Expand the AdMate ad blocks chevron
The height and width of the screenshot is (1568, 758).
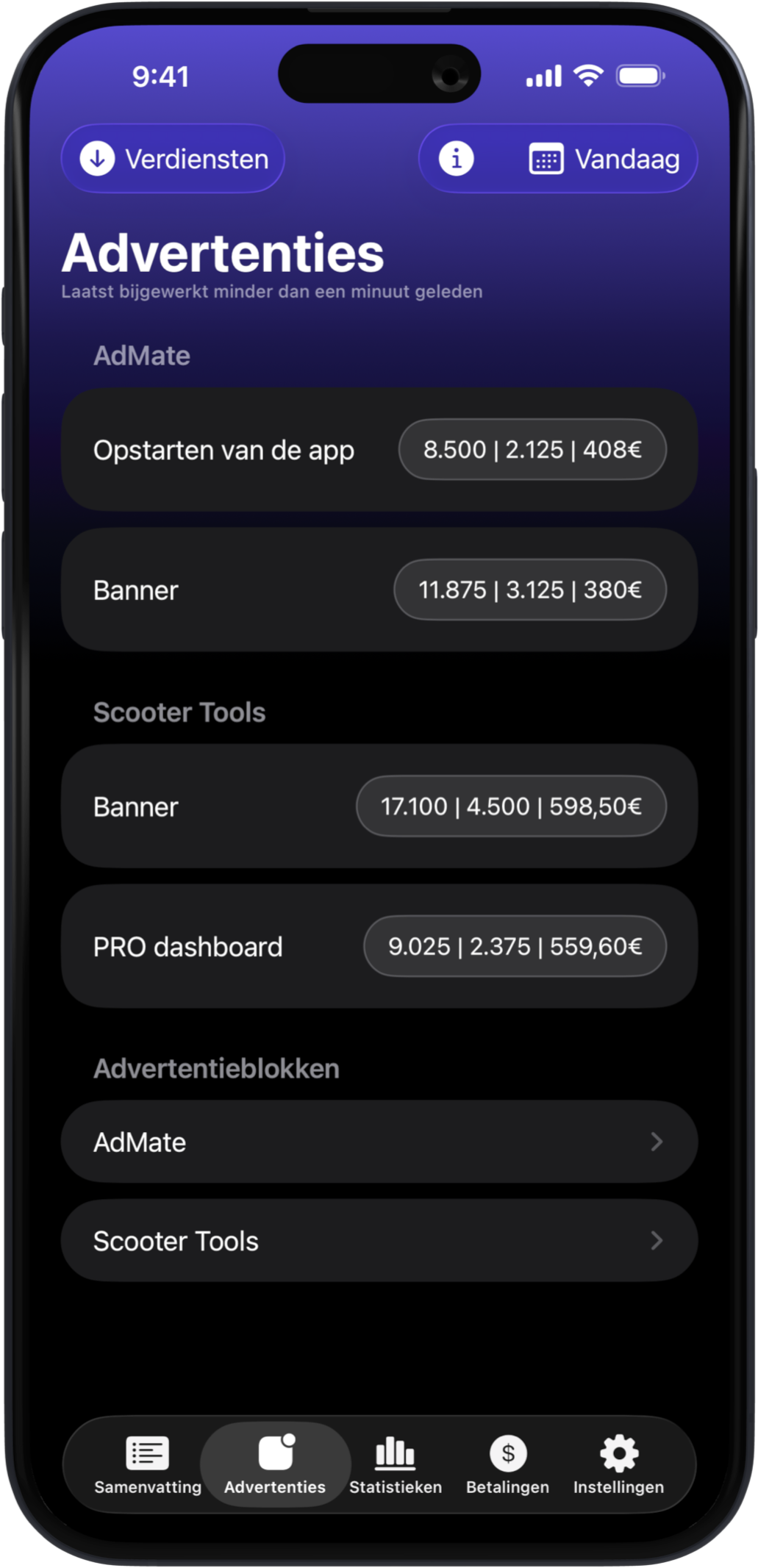(x=657, y=1142)
